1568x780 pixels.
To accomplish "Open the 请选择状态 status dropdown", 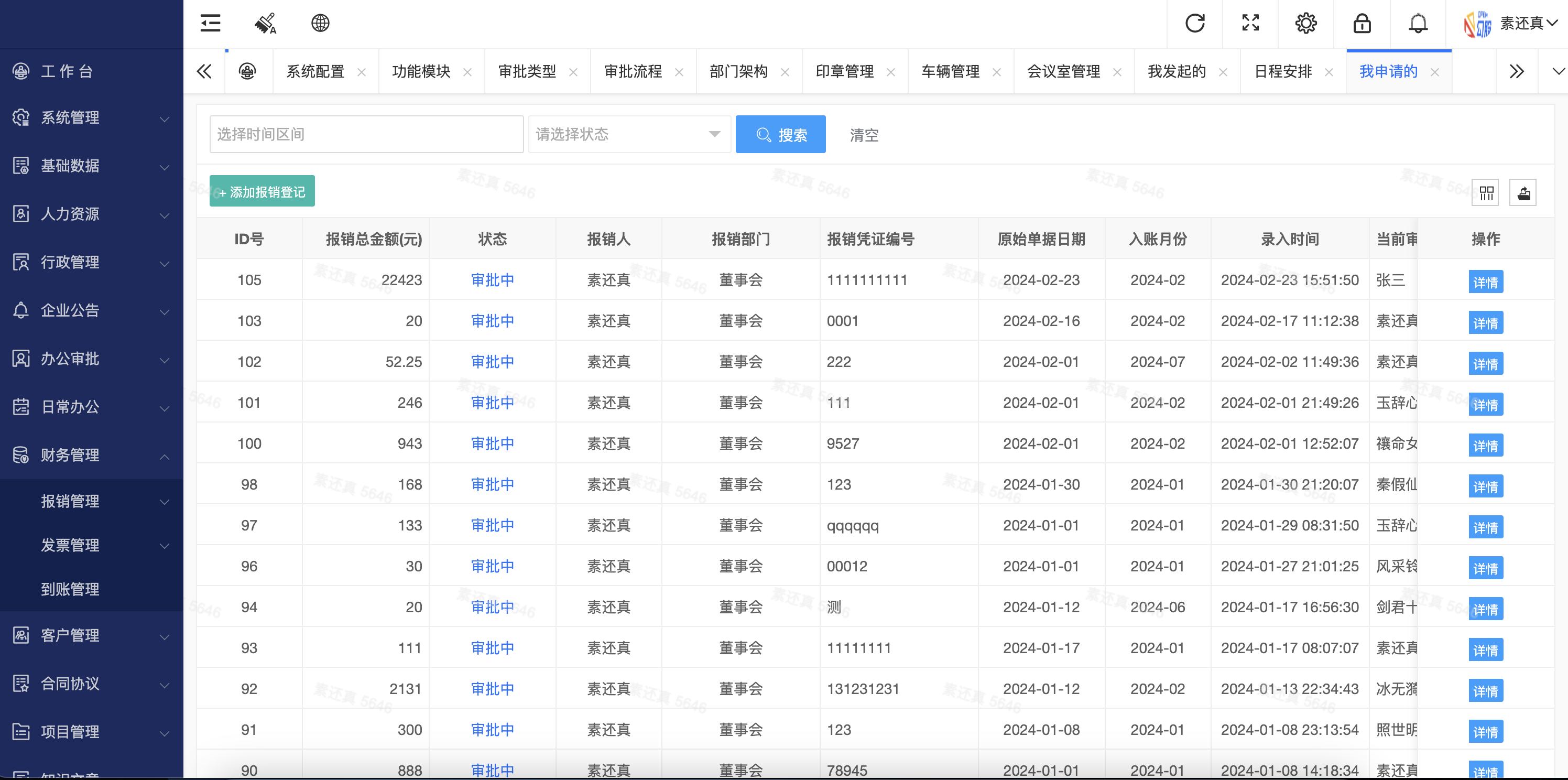I will click(629, 134).
